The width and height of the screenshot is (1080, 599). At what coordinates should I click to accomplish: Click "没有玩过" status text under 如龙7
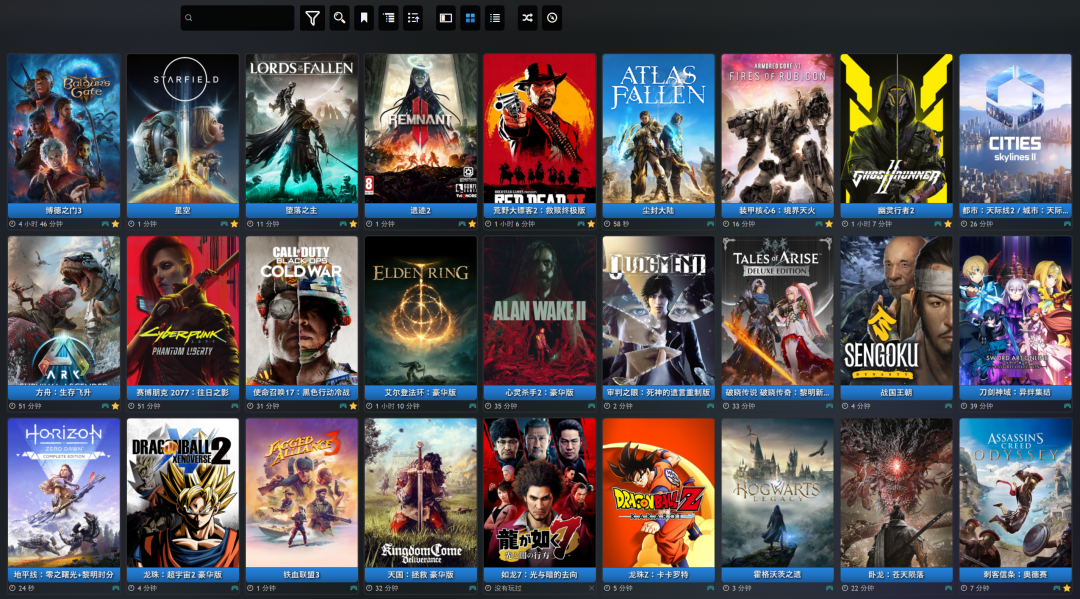[508, 589]
